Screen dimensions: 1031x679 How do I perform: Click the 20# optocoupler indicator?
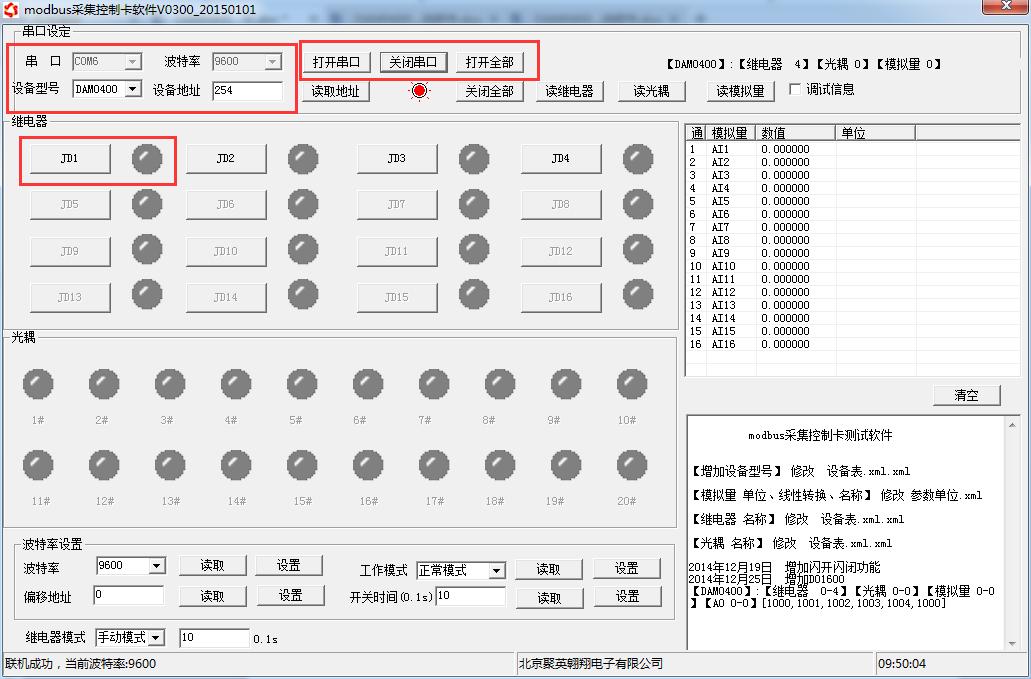pyautogui.click(x=632, y=465)
